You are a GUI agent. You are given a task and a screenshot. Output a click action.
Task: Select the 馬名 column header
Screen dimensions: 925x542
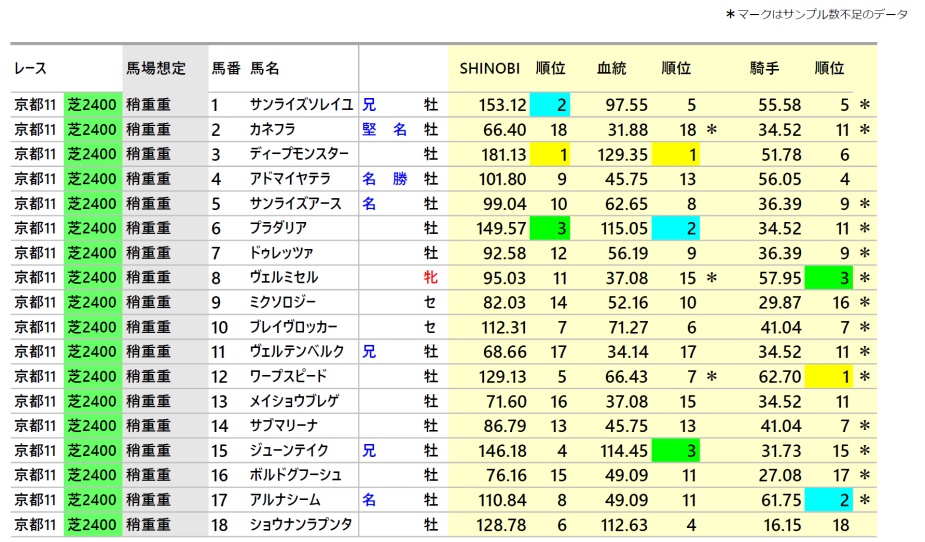pyautogui.click(x=265, y=69)
